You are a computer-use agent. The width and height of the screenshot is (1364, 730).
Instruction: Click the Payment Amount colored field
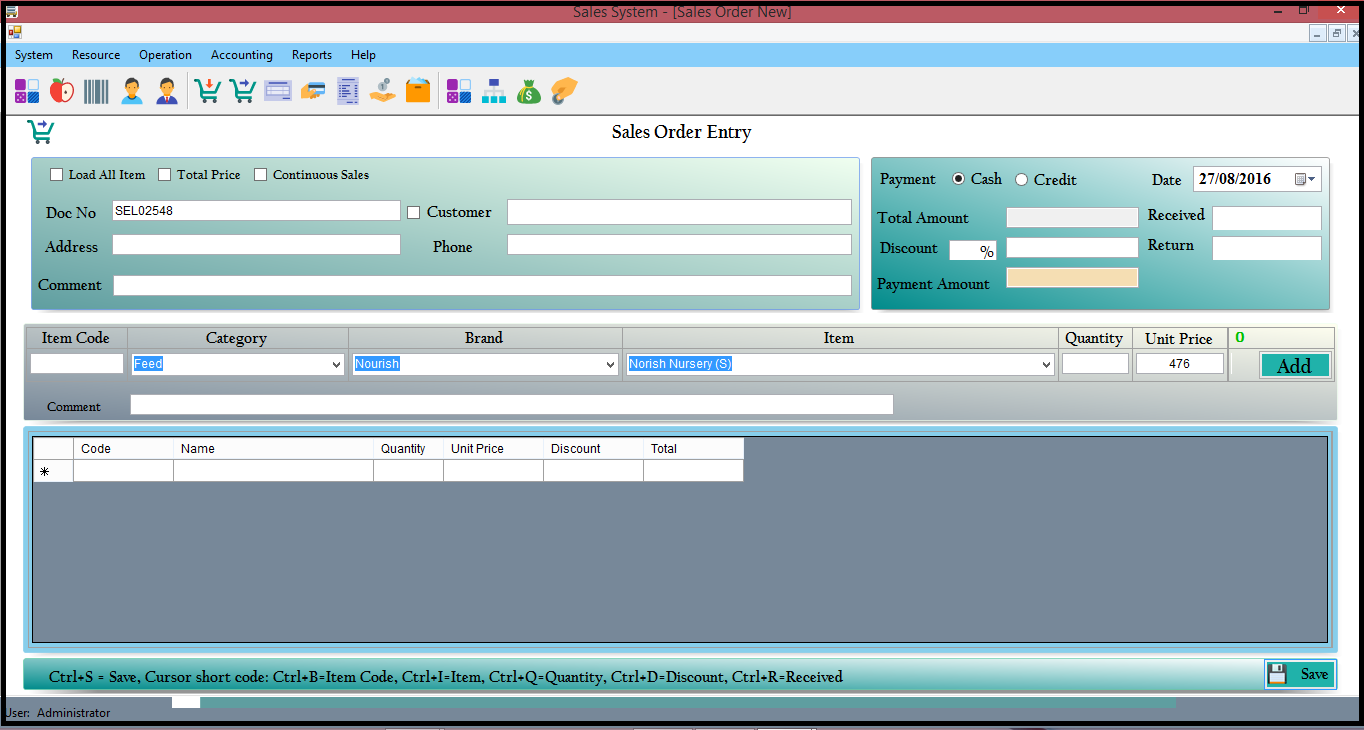1072,278
